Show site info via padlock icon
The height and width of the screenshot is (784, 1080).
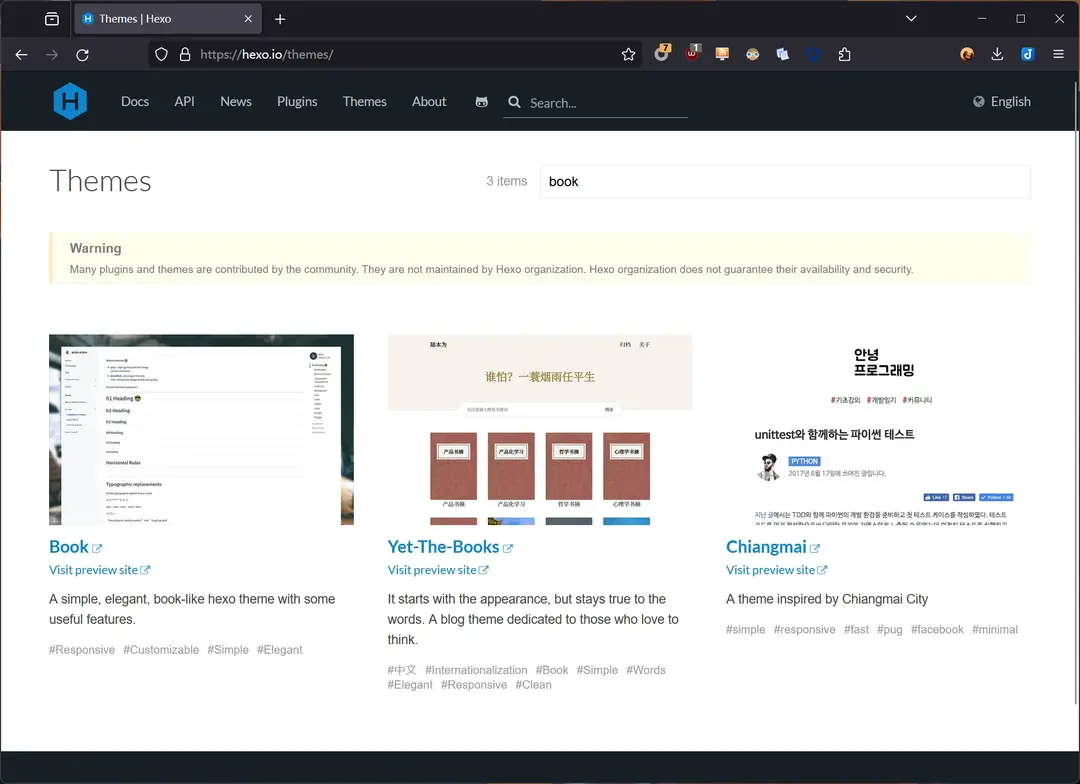pyautogui.click(x=184, y=55)
